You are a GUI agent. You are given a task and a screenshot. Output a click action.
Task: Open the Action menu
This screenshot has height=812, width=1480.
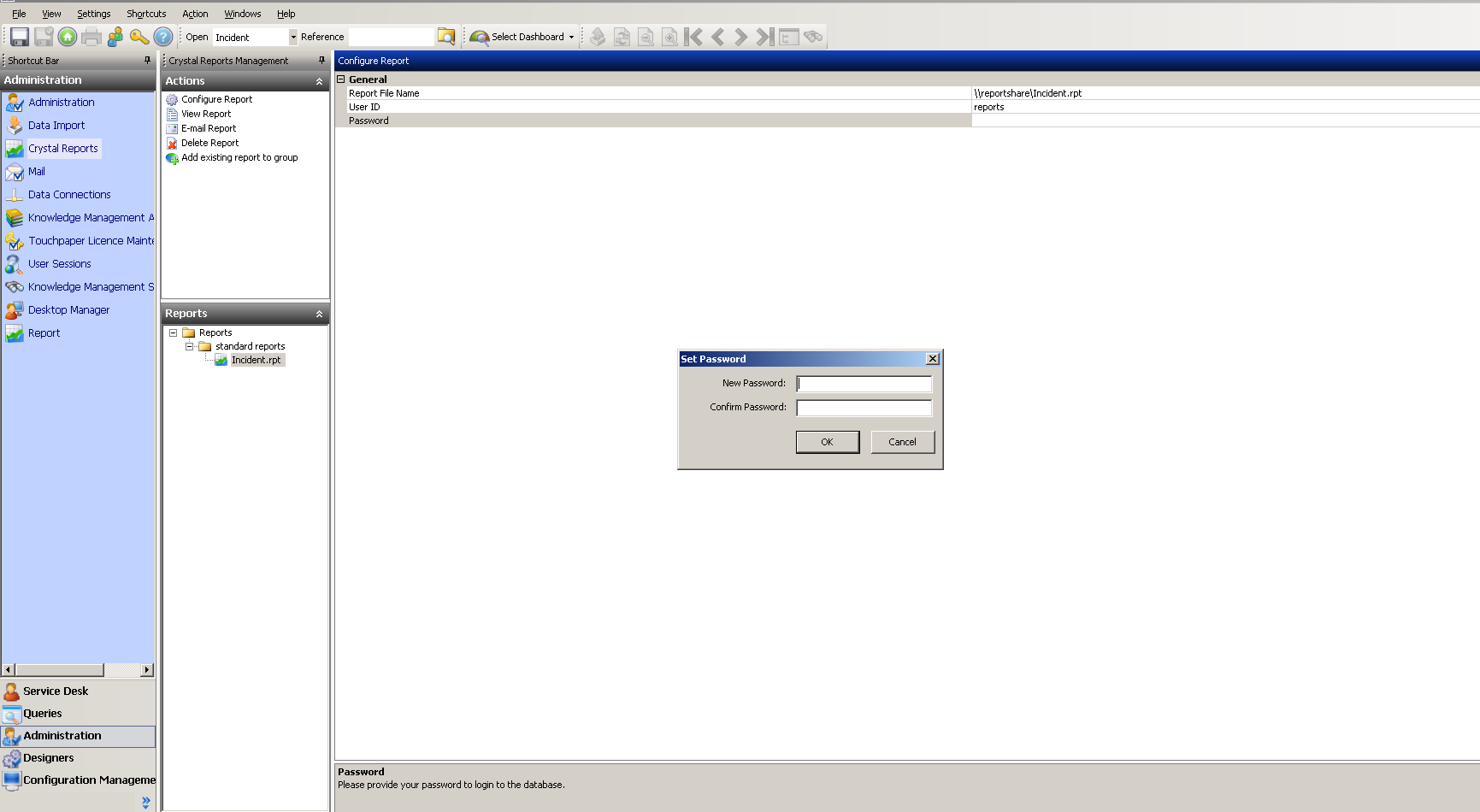click(195, 13)
